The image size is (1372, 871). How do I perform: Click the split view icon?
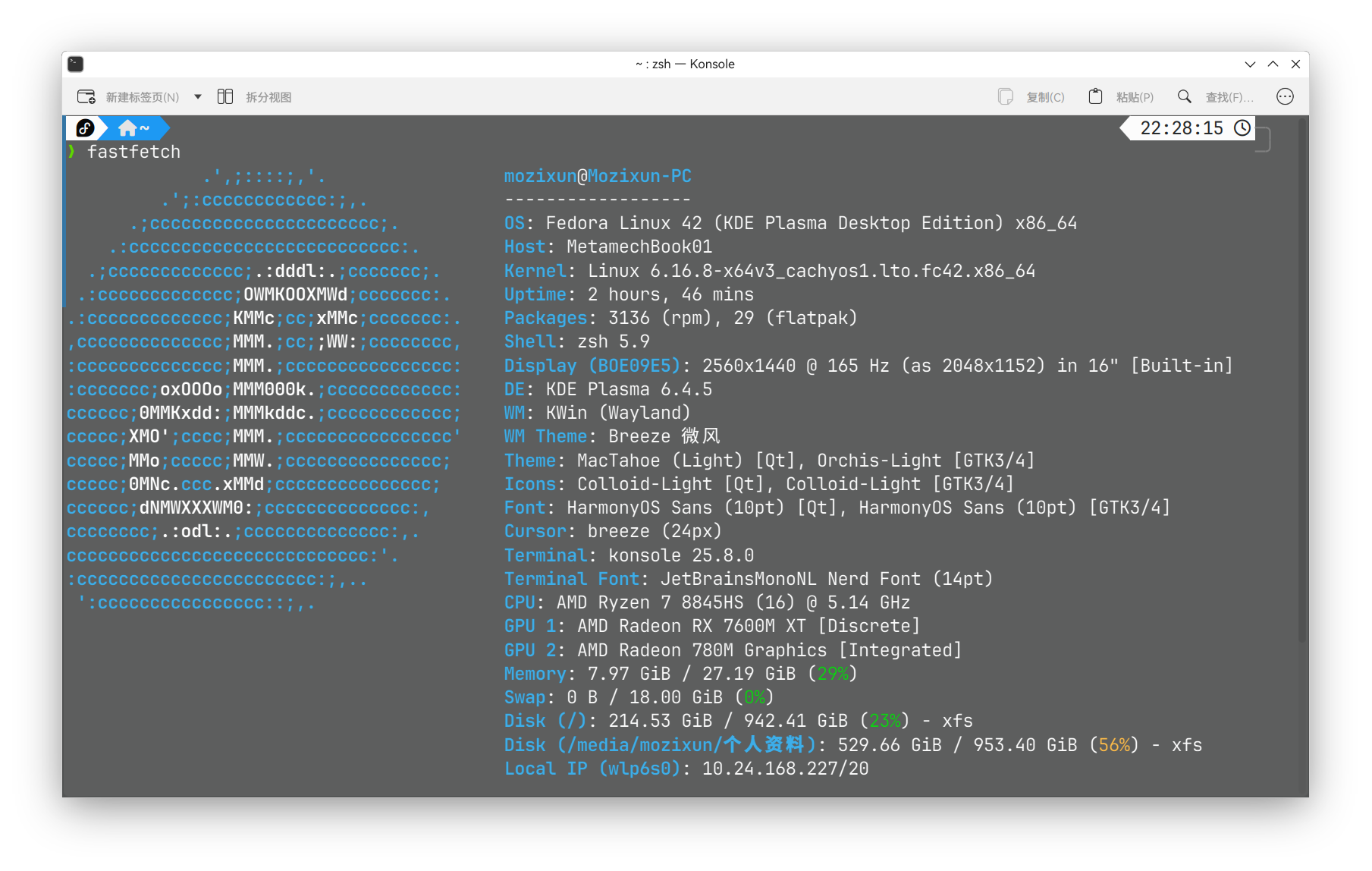[225, 96]
